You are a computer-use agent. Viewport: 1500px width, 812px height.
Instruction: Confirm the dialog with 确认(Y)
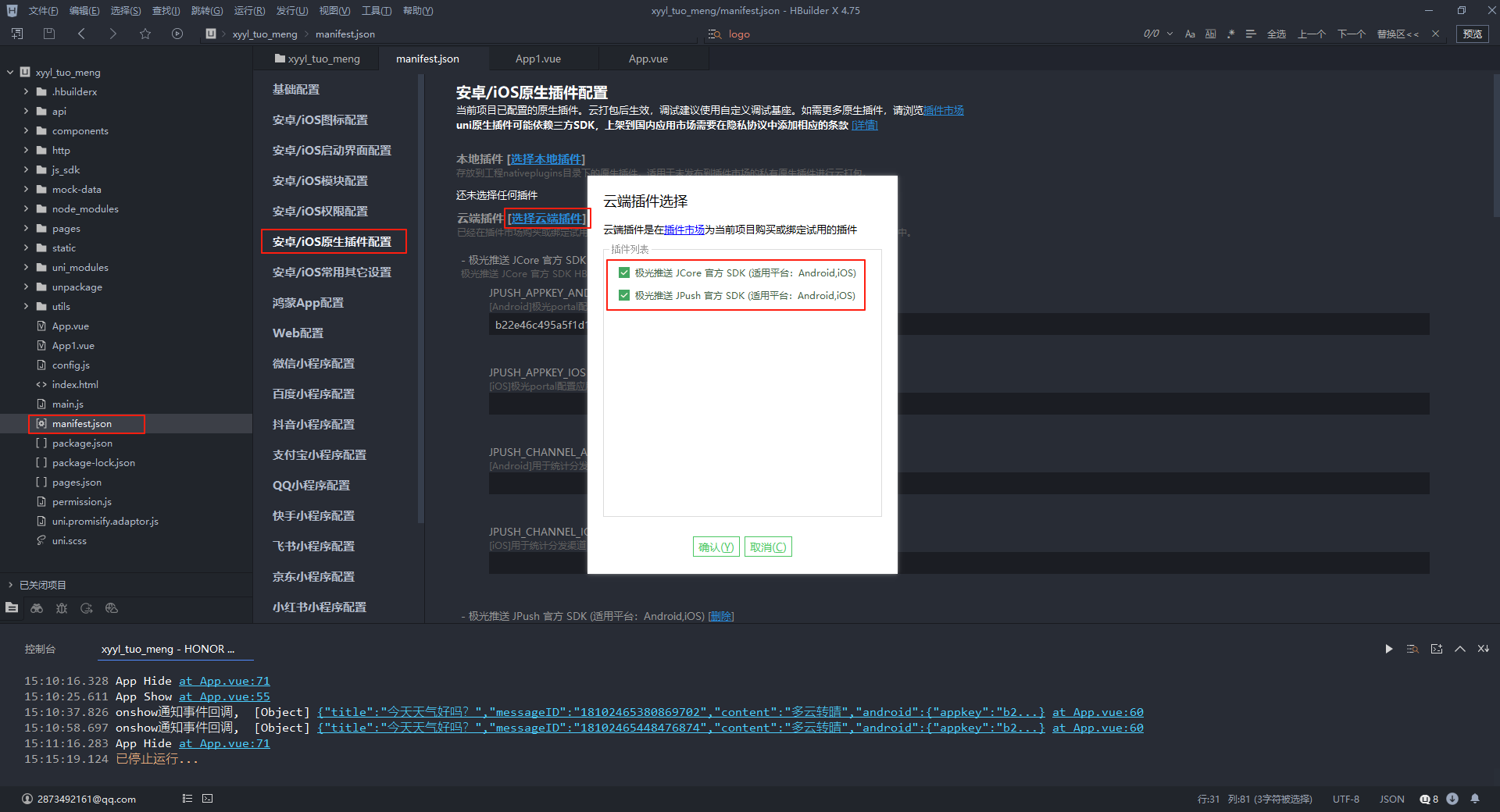(716, 547)
